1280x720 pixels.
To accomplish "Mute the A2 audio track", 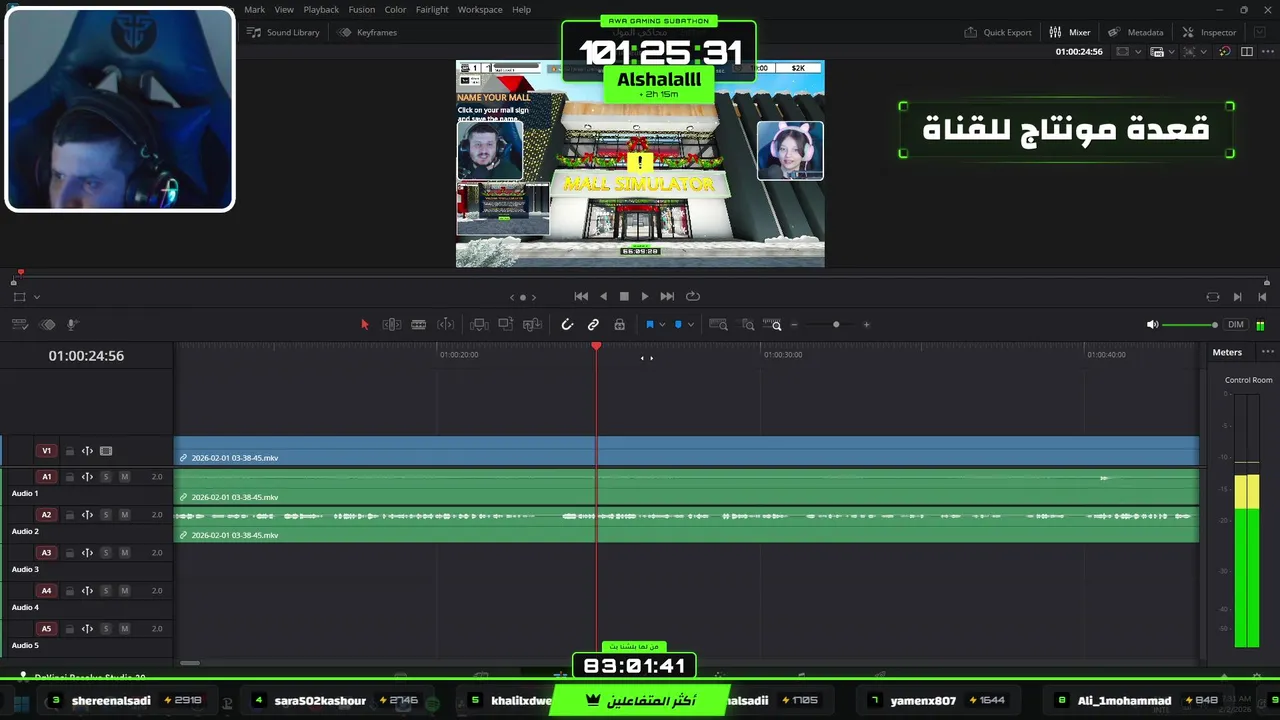I will tap(124, 515).
